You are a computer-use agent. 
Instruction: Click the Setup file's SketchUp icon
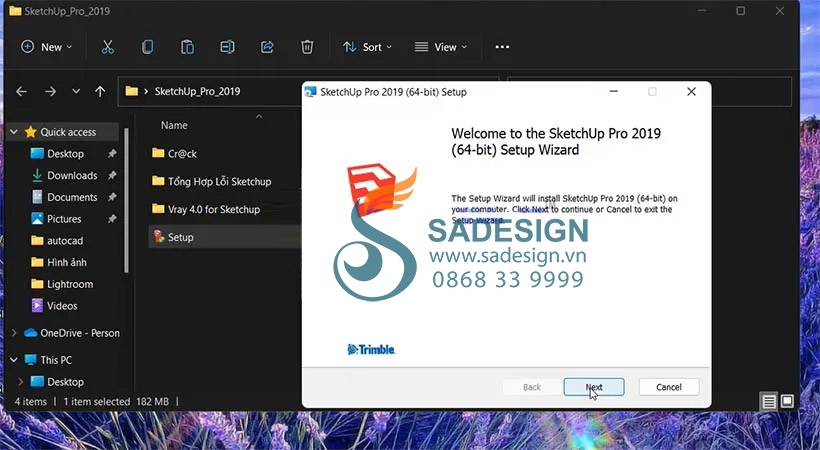point(158,237)
